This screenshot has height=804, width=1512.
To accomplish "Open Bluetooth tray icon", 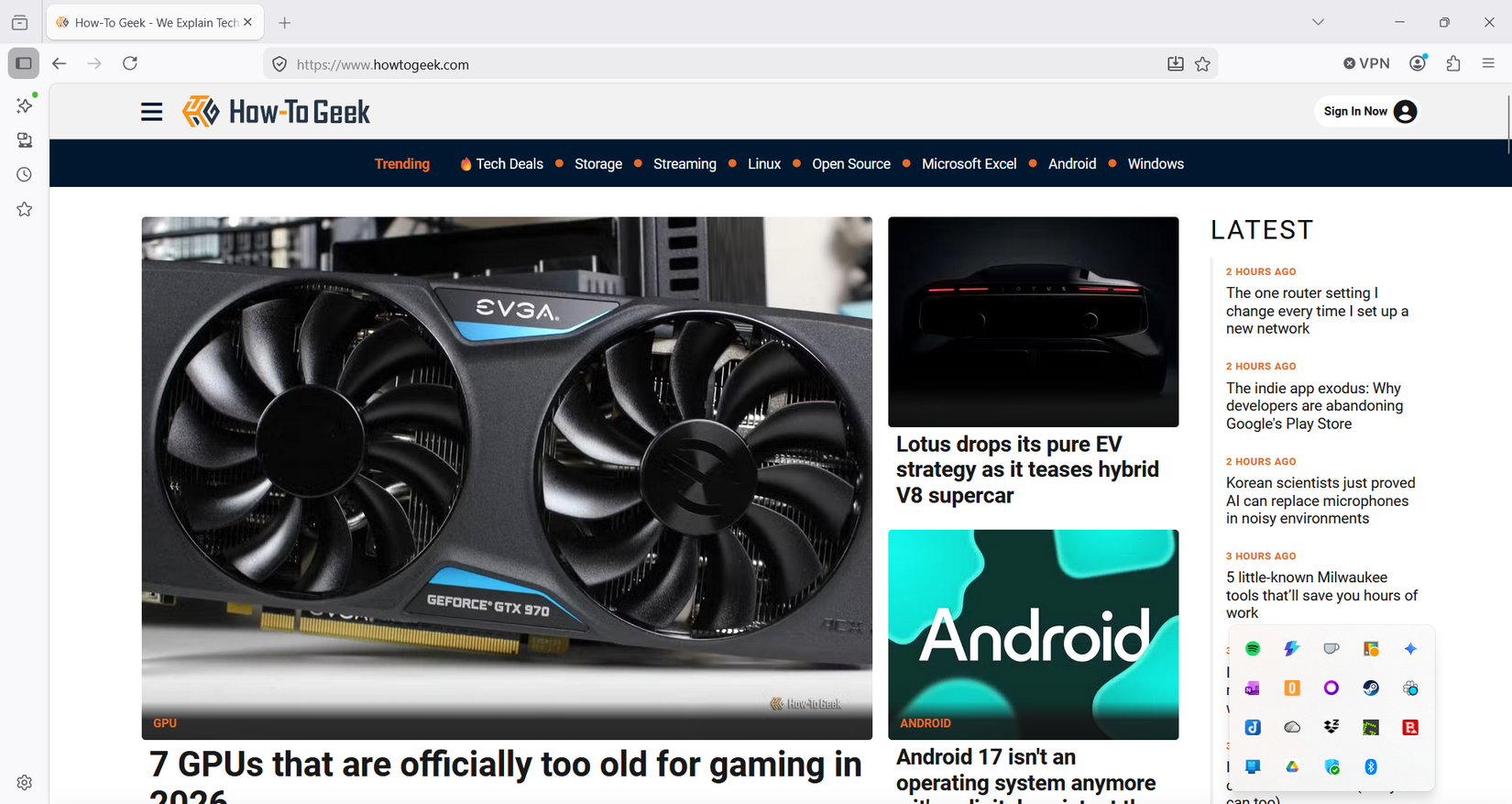I will (x=1371, y=766).
